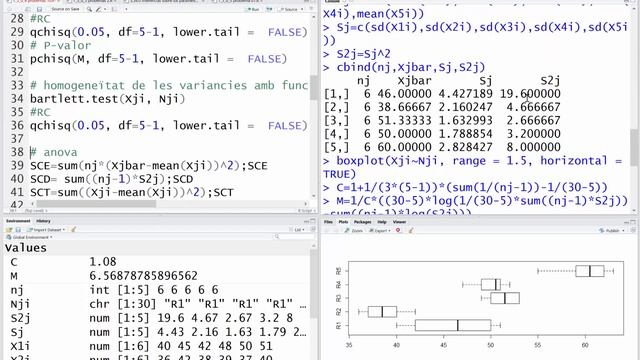Save the current script with disk icon
The height and width of the screenshot is (360, 640).
coord(39,9)
